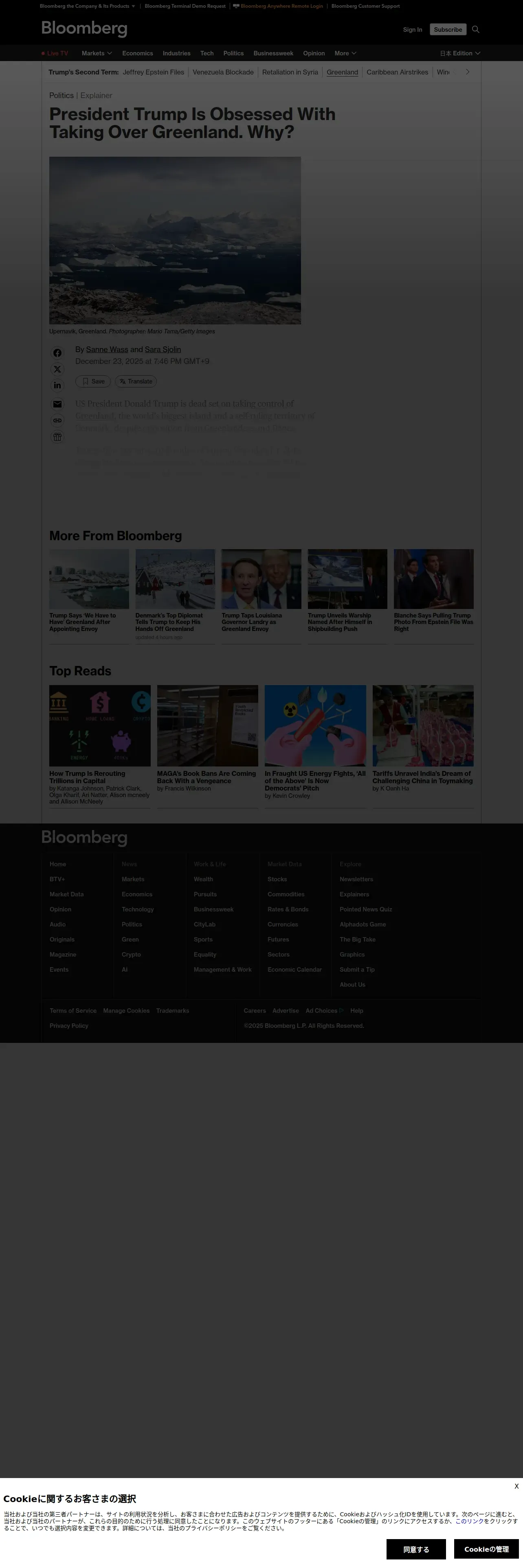Open footer Economic Calendar link
The width and height of the screenshot is (523, 1568).
point(294,970)
